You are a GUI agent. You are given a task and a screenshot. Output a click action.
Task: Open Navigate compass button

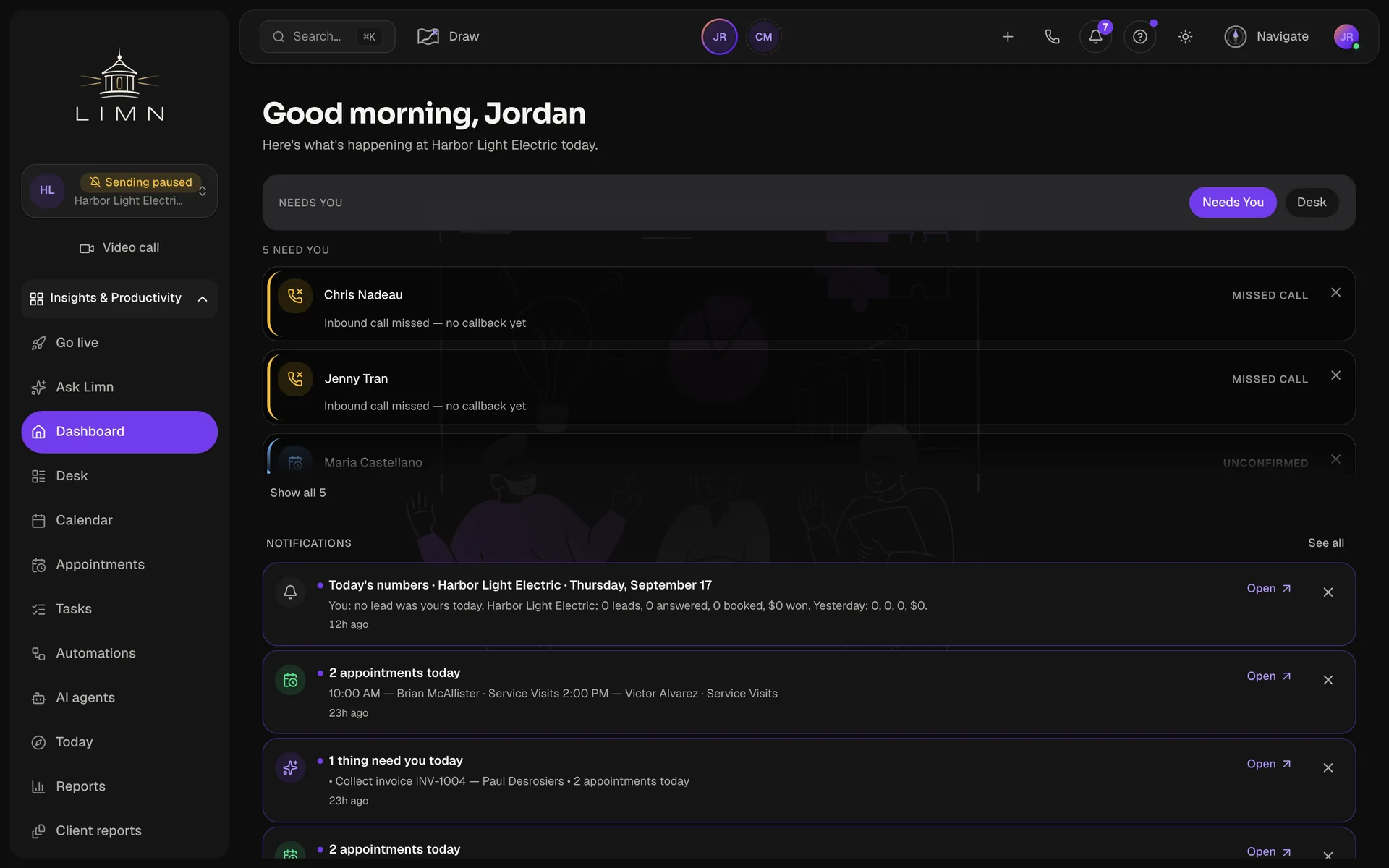[x=1267, y=36]
